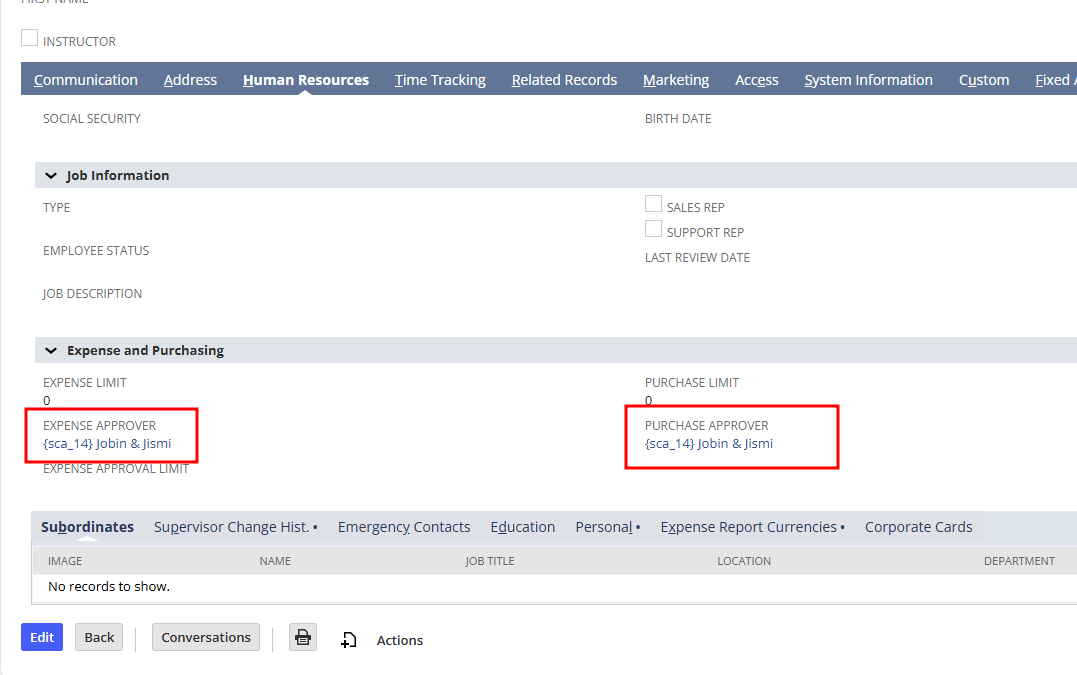The image size is (1077, 675).
Task: Open the Actions menu icon
Action: tap(348, 640)
